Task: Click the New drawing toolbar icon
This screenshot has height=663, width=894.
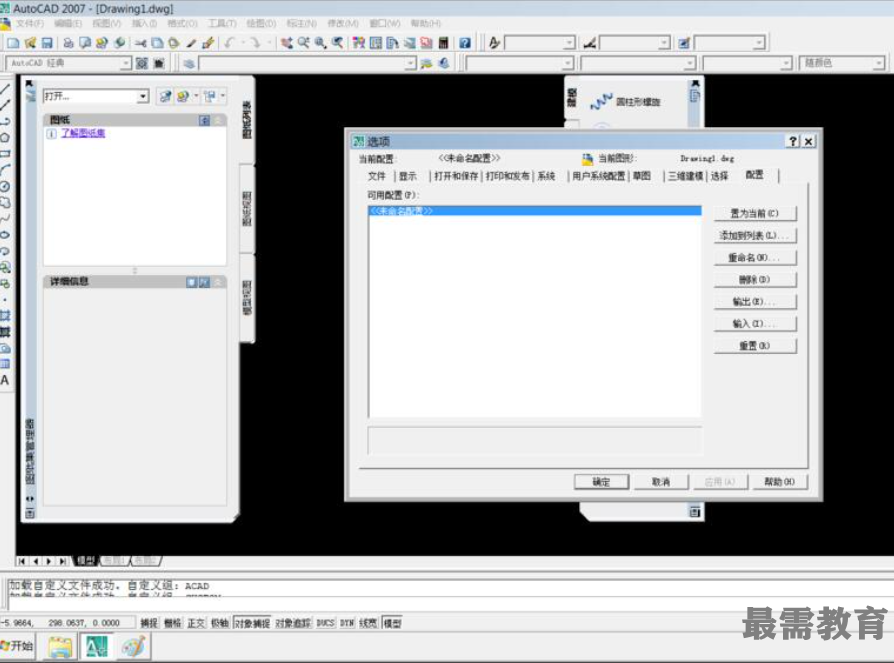Action: coord(13,43)
